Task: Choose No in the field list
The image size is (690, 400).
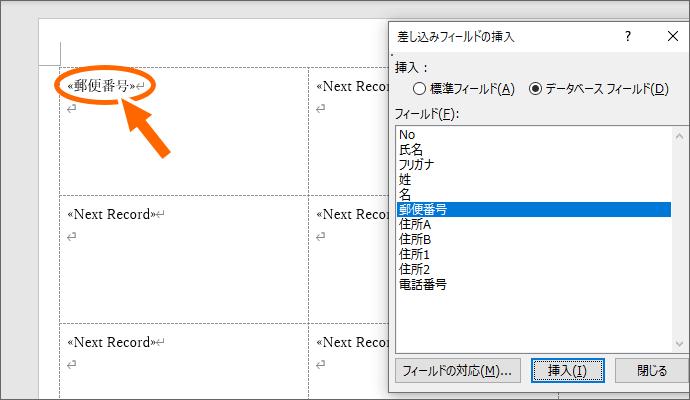Action: 406,134
